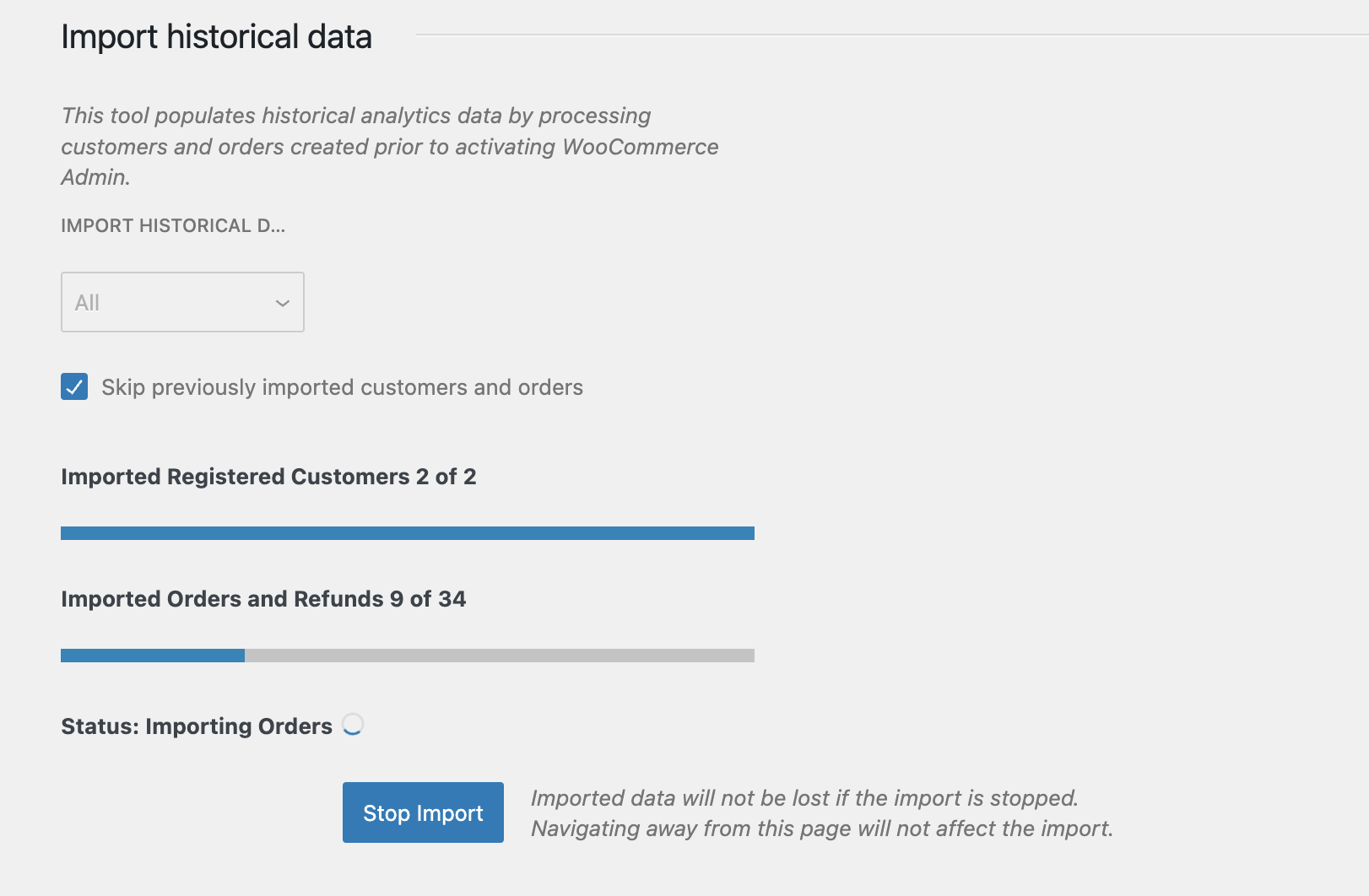Click the "Skip previously imported customers and orders" label

pyautogui.click(x=342, y=387)
